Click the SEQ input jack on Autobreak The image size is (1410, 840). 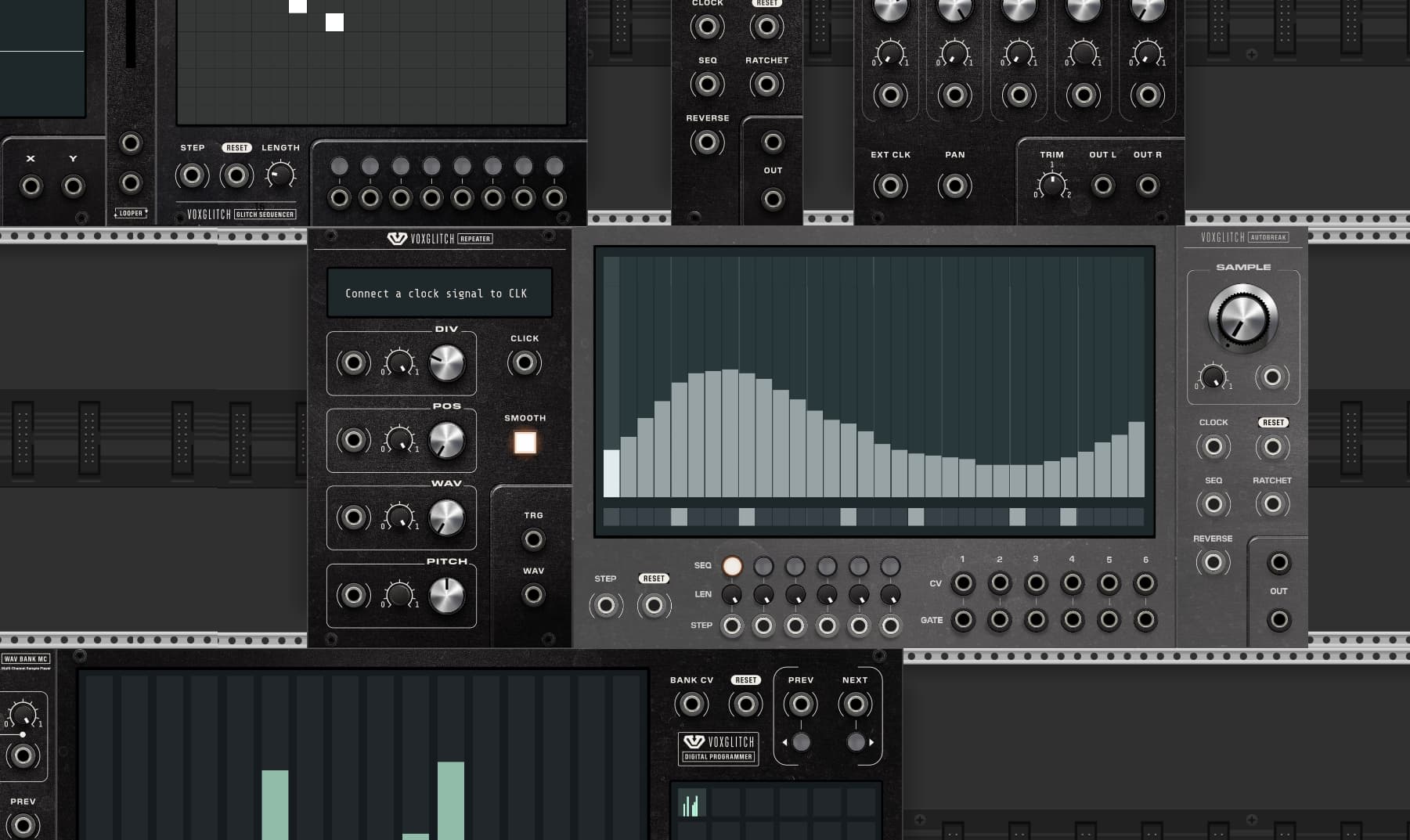click(1213, 504)
